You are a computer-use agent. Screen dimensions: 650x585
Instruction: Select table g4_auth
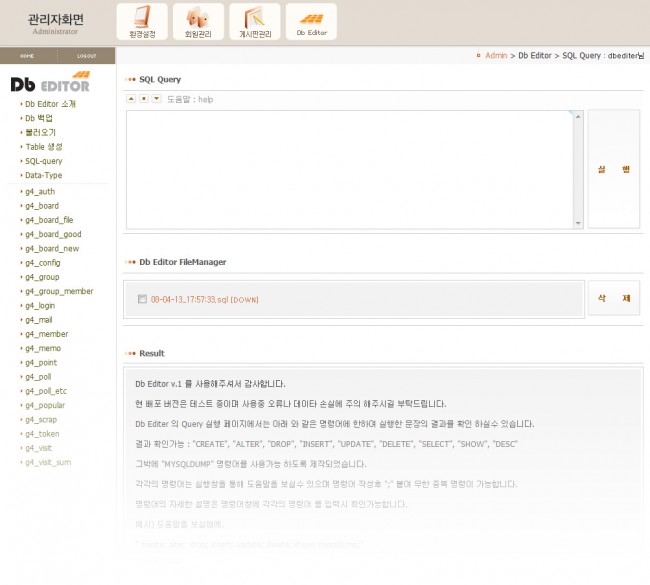tap(40, 192)
